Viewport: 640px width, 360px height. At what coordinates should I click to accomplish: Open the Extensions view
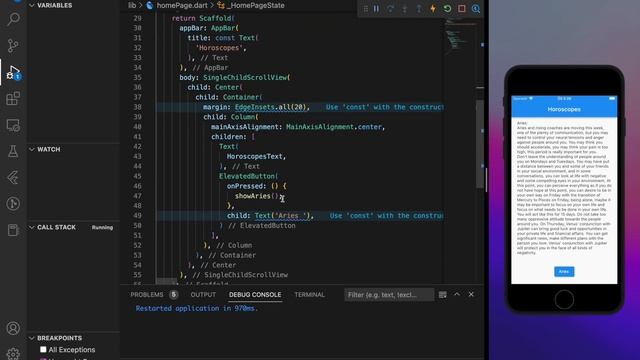click(x=13, y=99)
